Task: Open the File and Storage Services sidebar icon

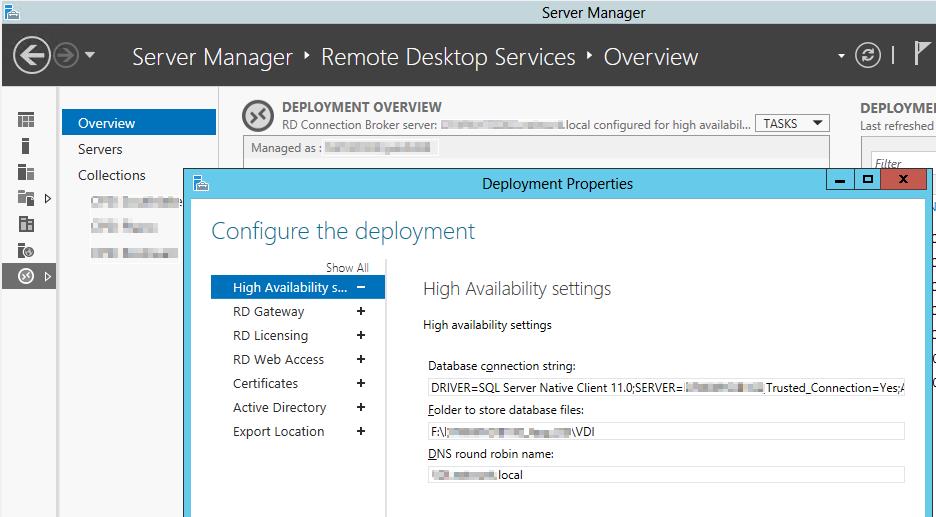Action: (x=26, y=198)
